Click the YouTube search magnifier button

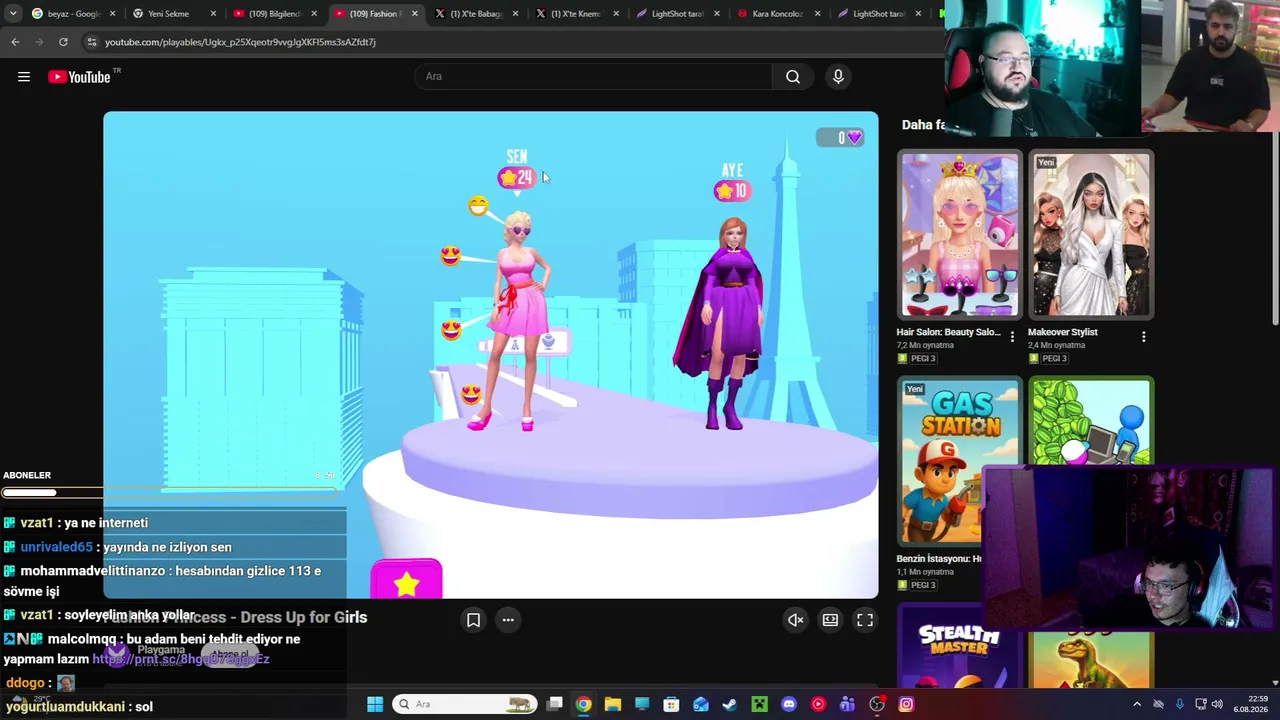click(793, 77)
